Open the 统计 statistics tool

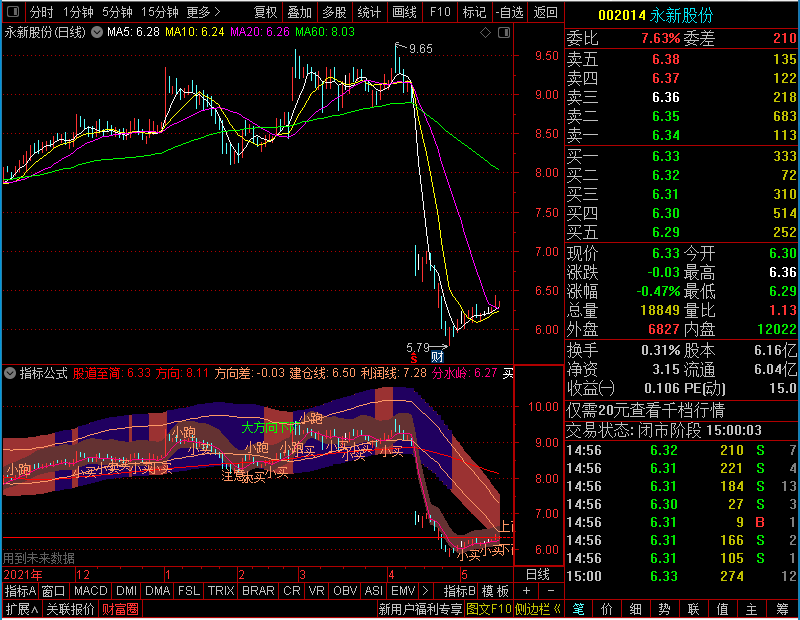(x=369, y=12)
